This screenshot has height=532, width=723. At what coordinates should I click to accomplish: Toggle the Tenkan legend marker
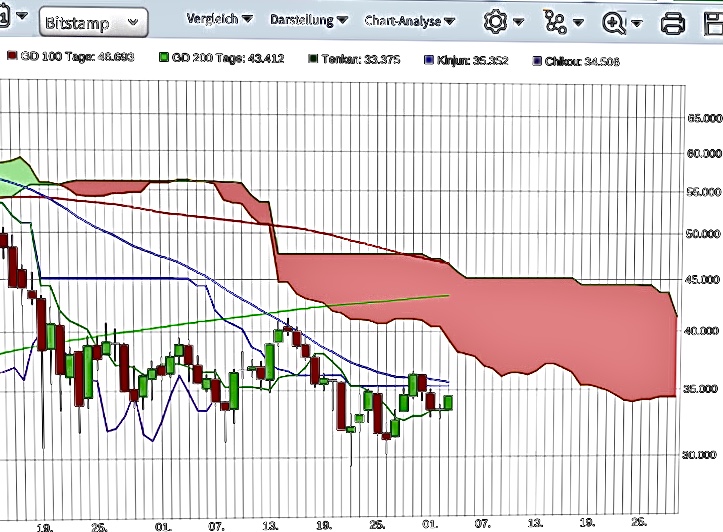click(x=312, y=59)
